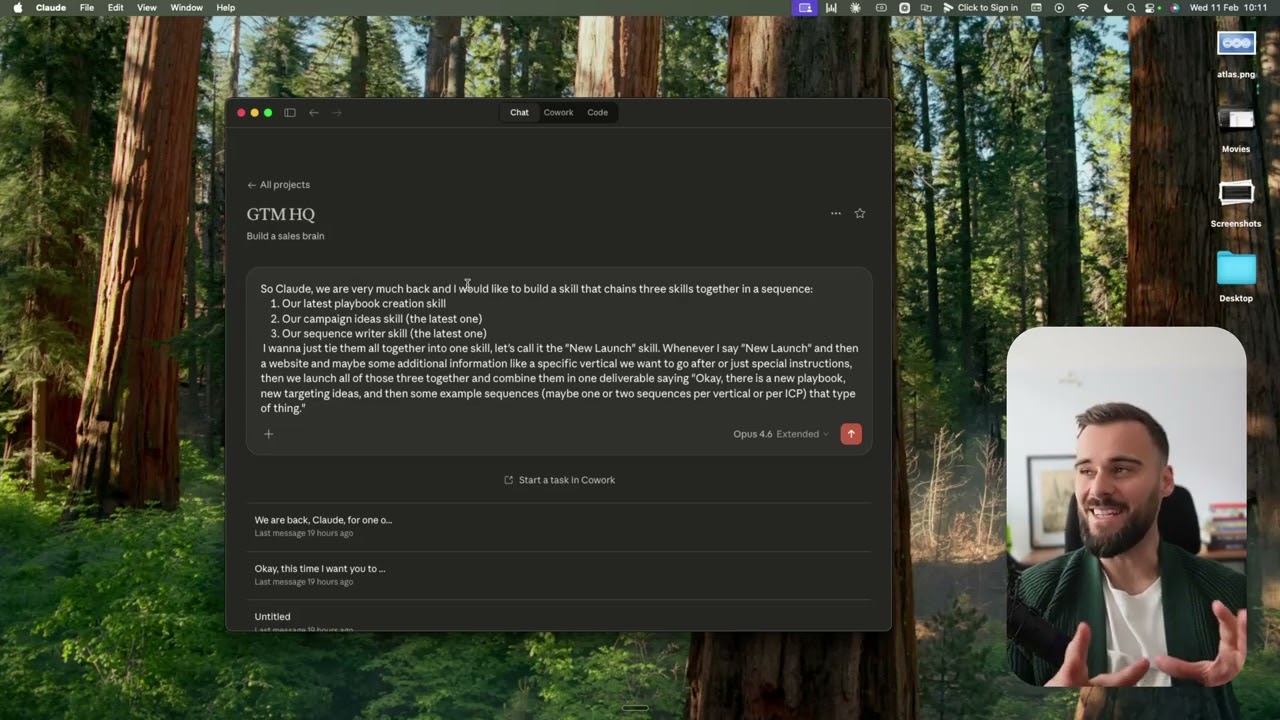Click the white rounded-square menu bar icon
Image resolution: width=1280 pixels, height=720 pixels.
[x=904, y=8]
